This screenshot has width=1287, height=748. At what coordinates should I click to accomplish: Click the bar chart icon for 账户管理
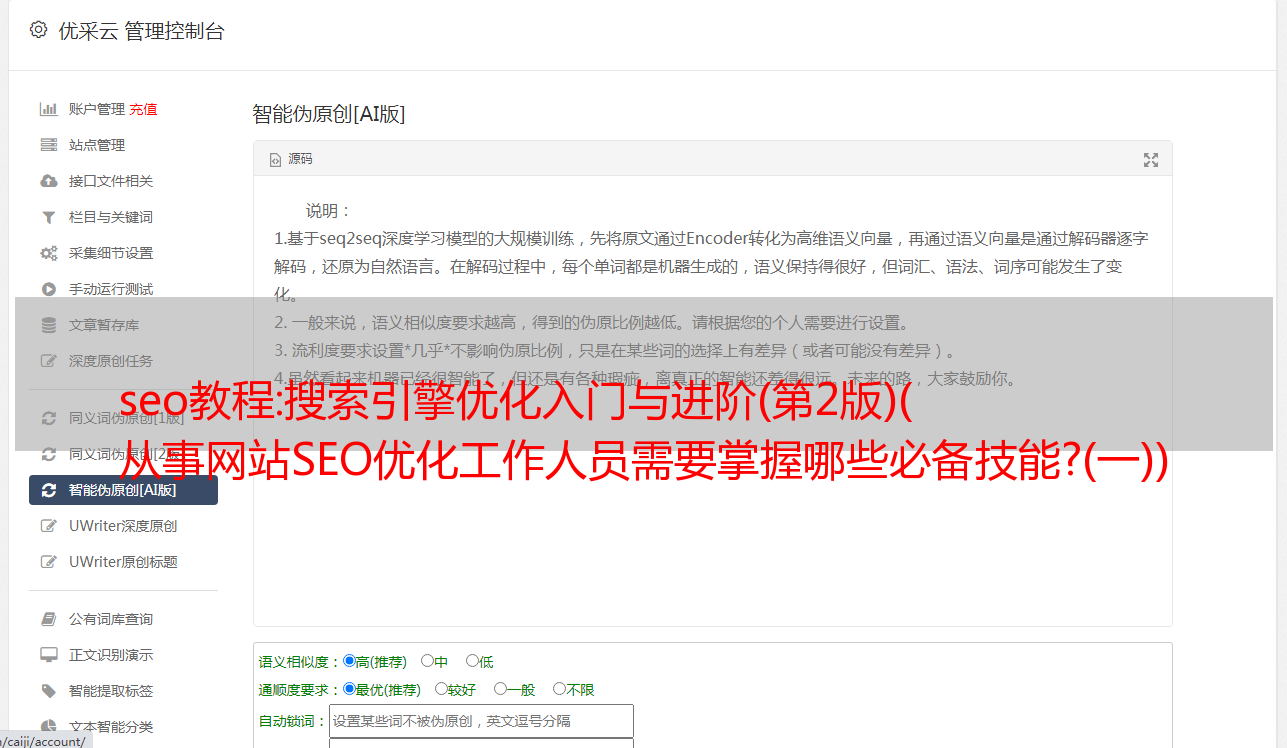pyautogui.click(x=48, y=109)
